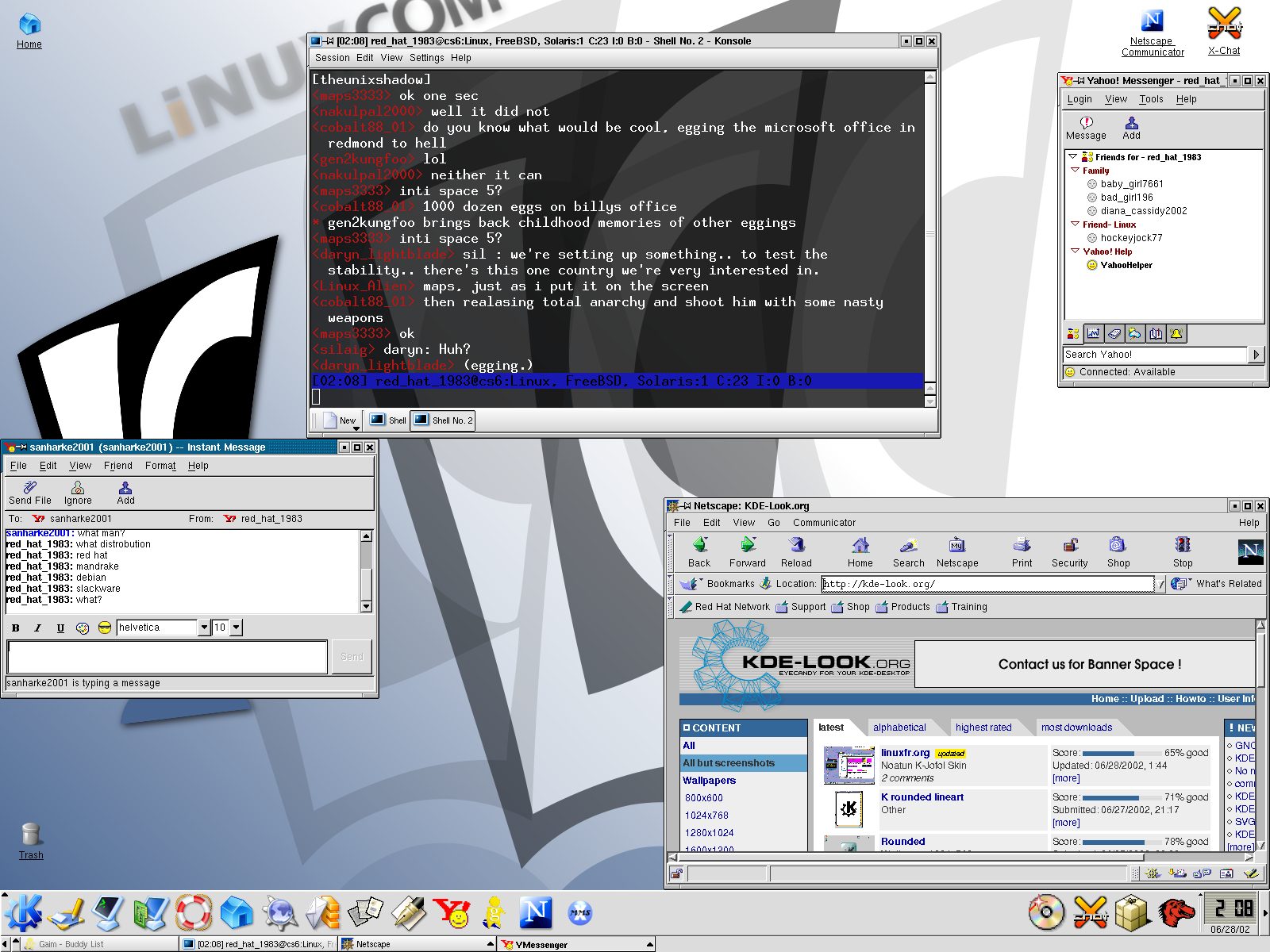This screenshot has width=1270, height=952.
Task: Click the Print icon in Netscape
Action: [1022, 552]
